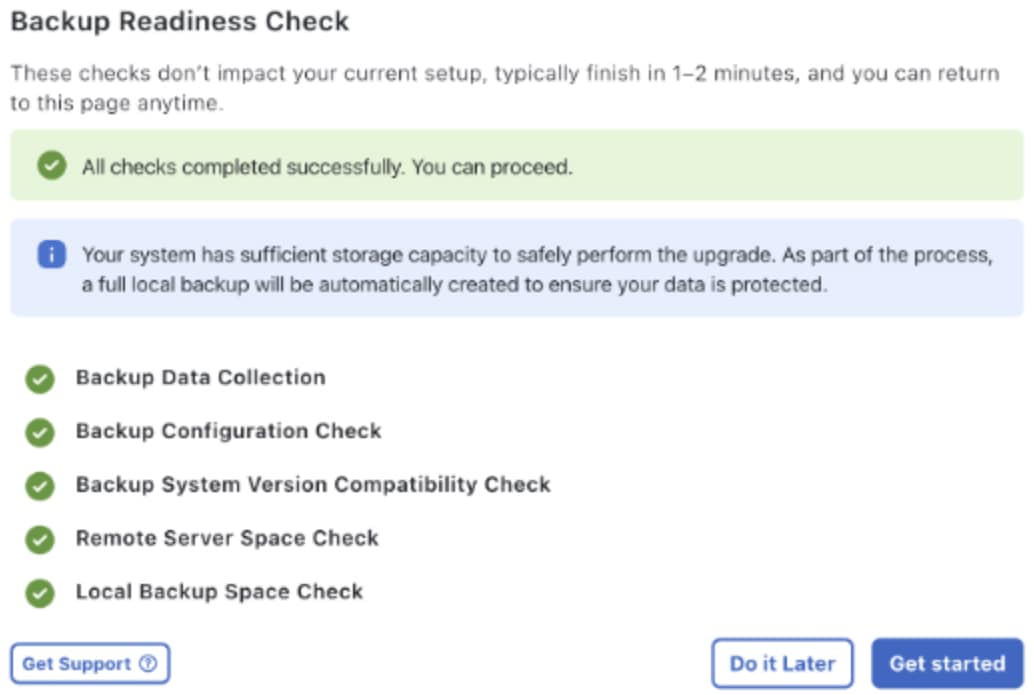Click the "All checks completed successfully" message

[327, 167]
